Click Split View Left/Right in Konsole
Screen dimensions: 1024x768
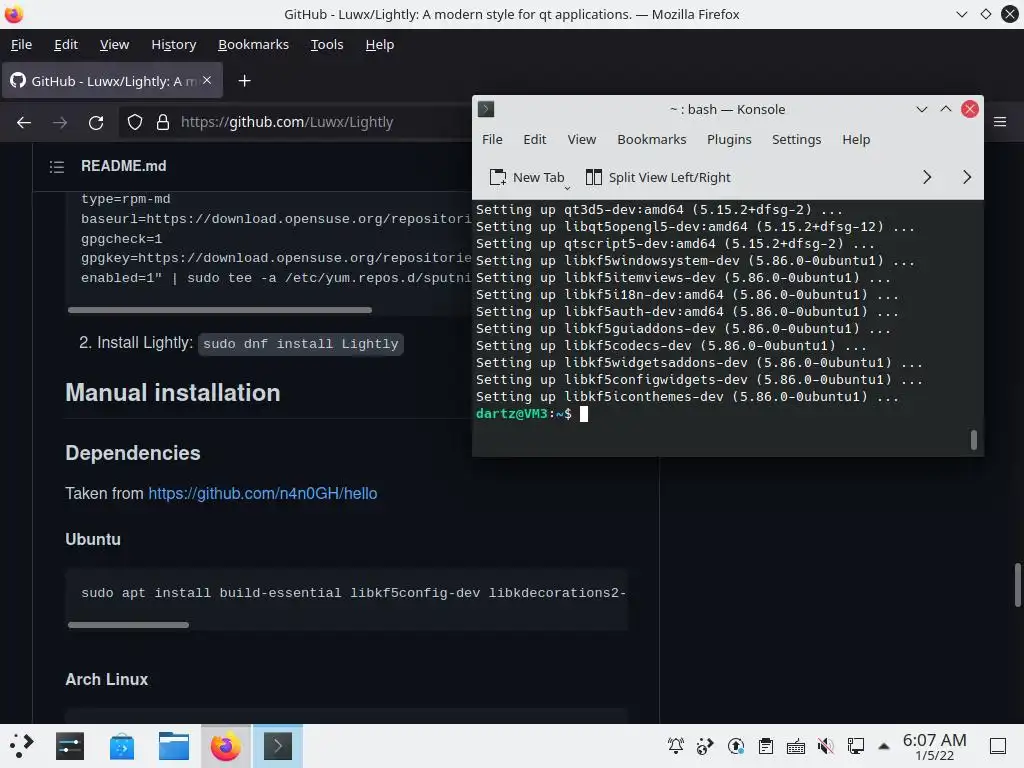coord(658,177)
